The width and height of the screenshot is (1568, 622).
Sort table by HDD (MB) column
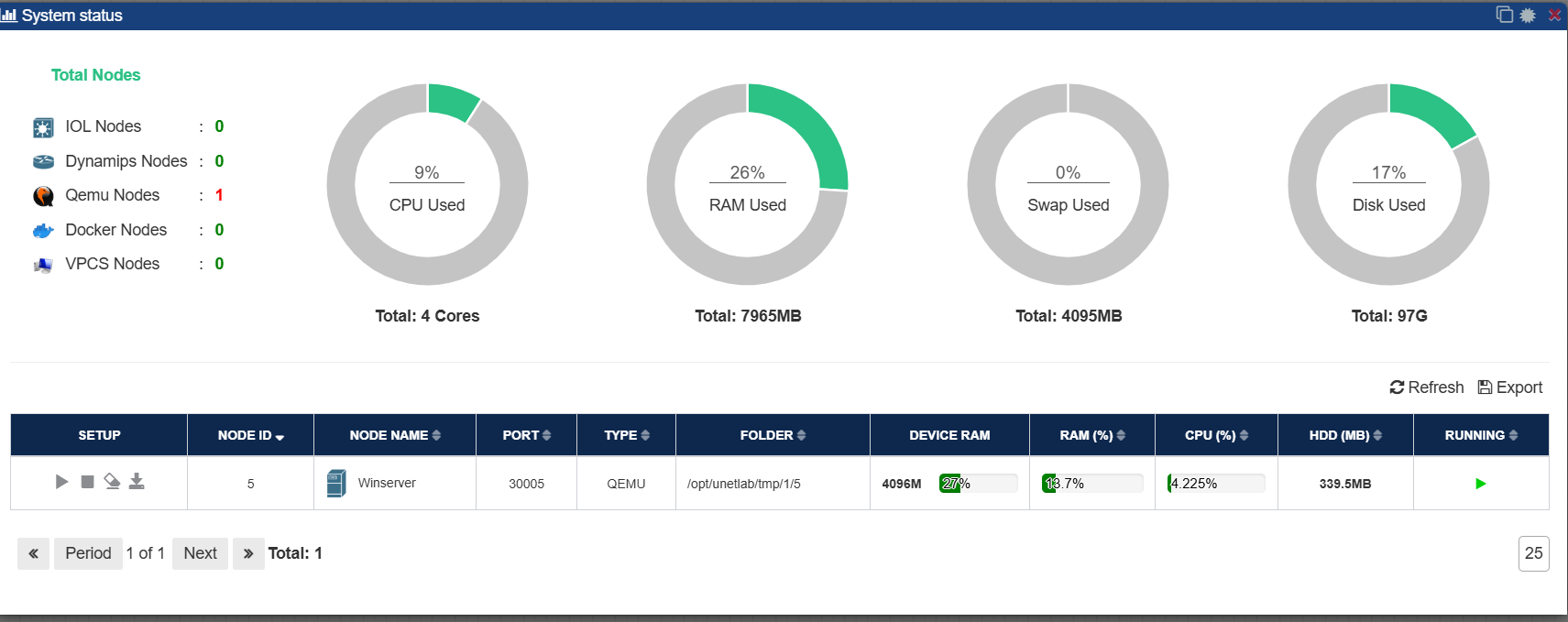coord(1346,435)
